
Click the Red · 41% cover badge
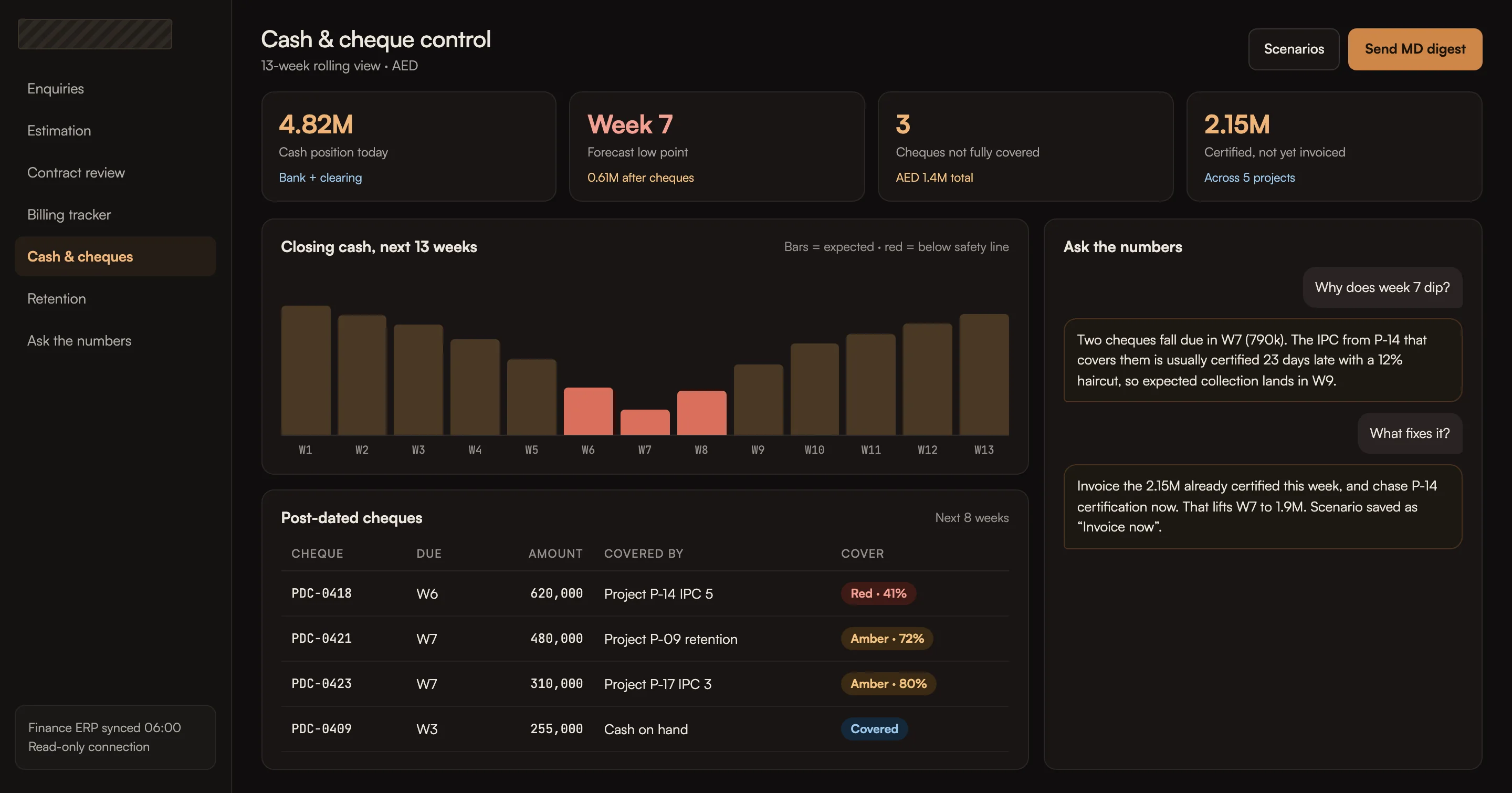pos(879,593)
